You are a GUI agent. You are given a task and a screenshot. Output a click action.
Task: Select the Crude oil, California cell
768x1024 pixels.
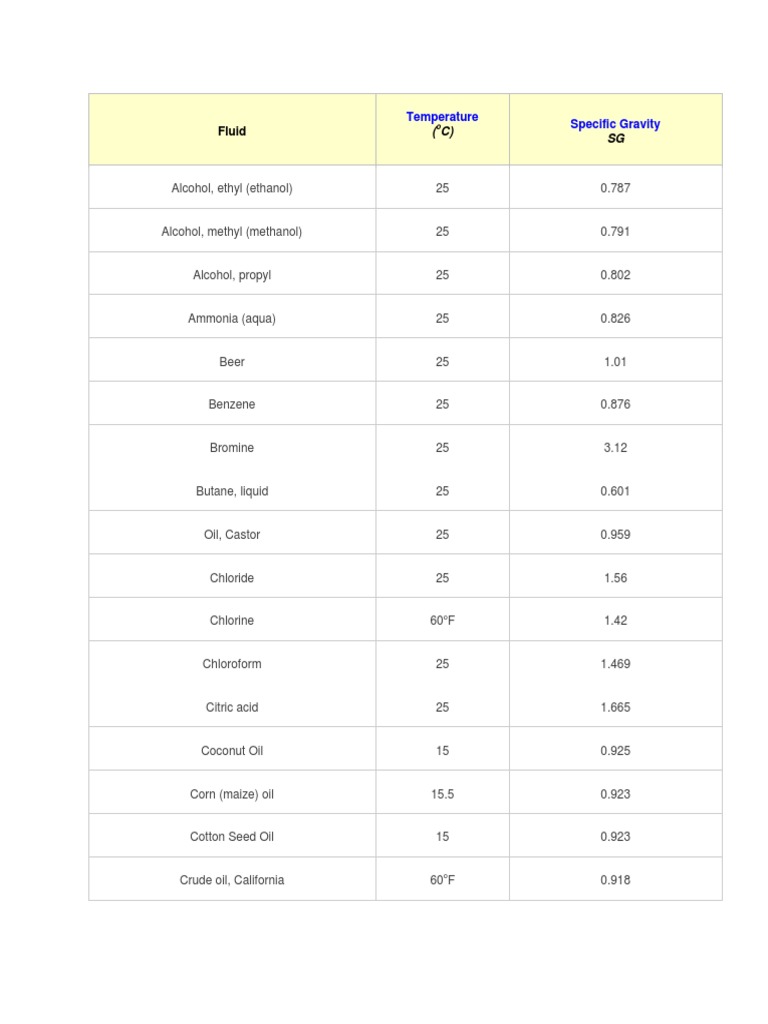tap(232, 881)
